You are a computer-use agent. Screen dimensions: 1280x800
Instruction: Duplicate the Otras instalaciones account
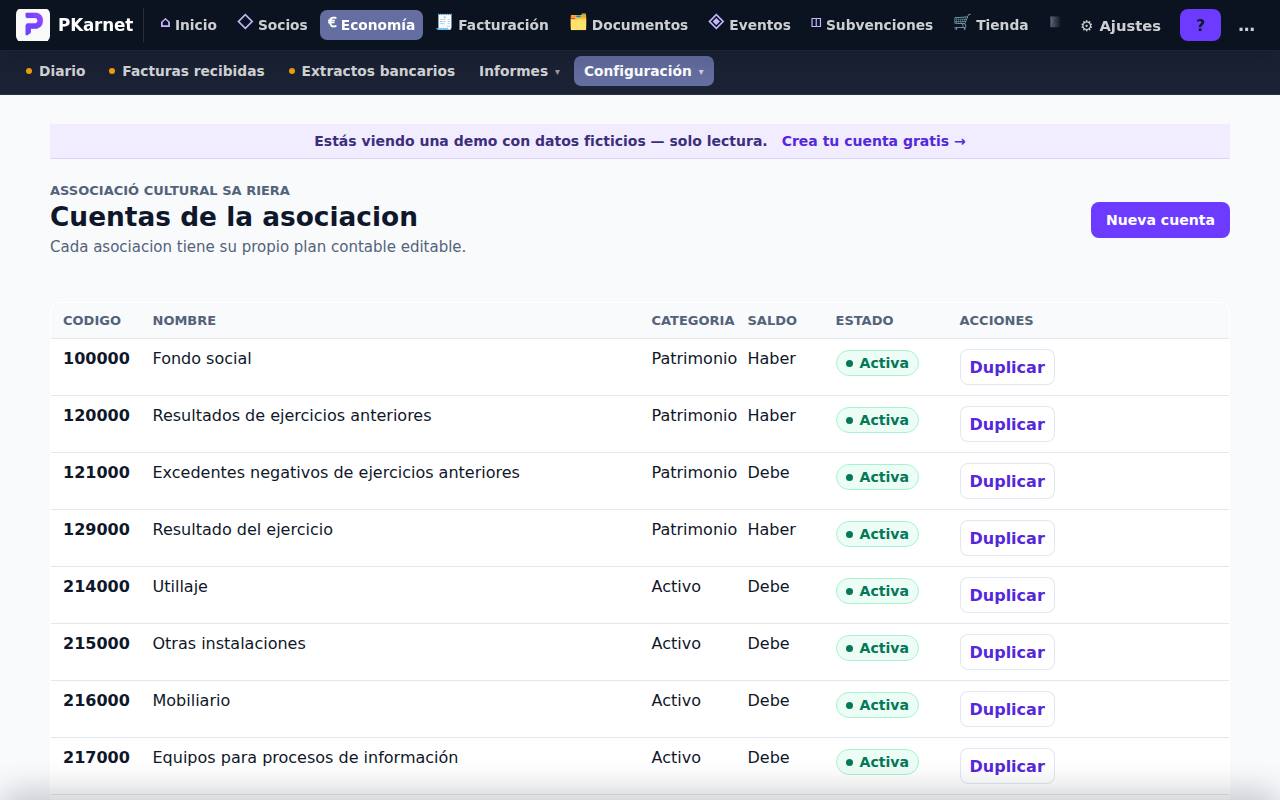point(1007,652)
